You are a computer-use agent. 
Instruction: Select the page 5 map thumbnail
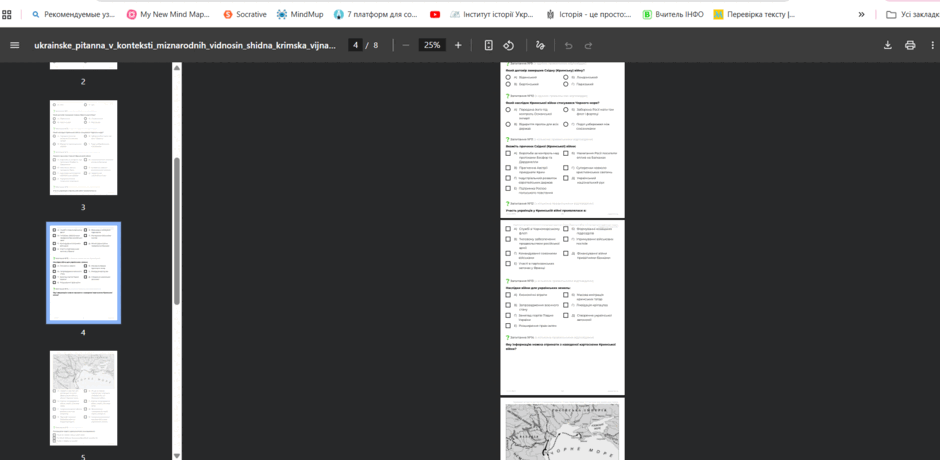[x=83, y=398]
